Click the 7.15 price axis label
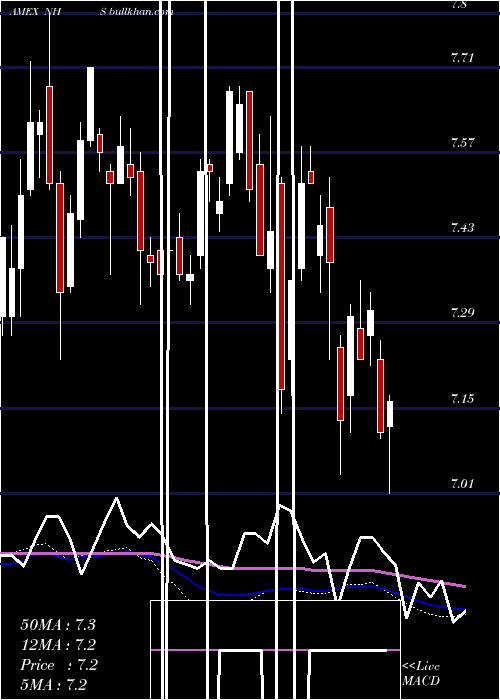This screenshot has width=500, height=700. [462, 398]
